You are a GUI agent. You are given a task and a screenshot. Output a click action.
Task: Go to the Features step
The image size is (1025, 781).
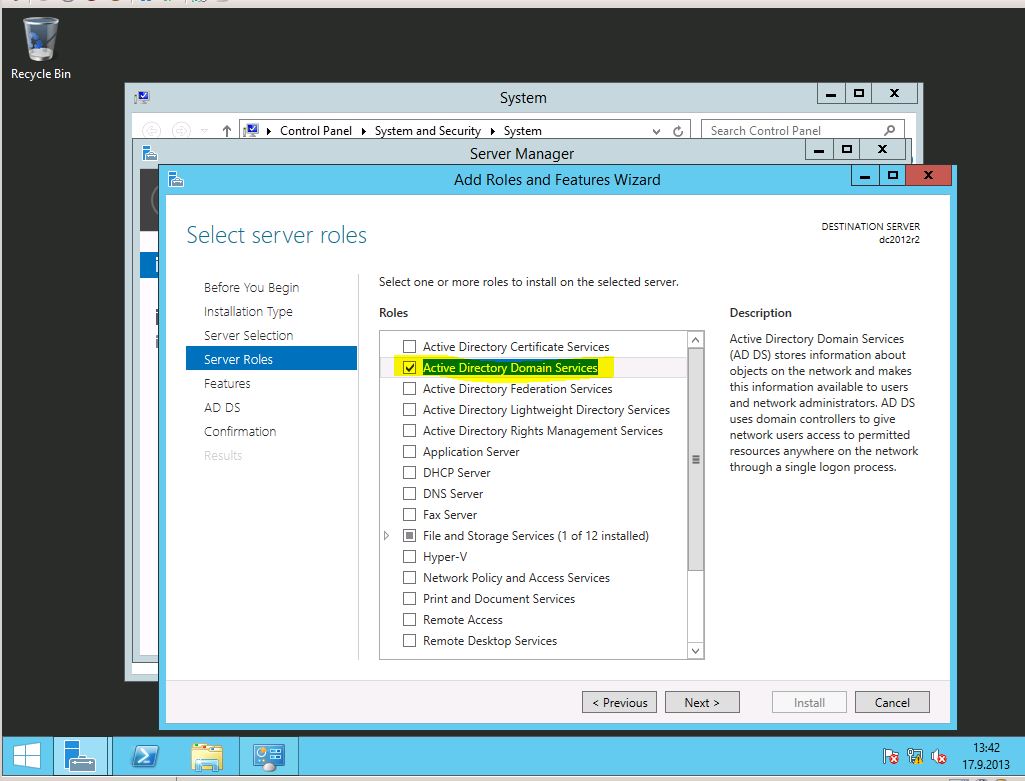point(227,384)
